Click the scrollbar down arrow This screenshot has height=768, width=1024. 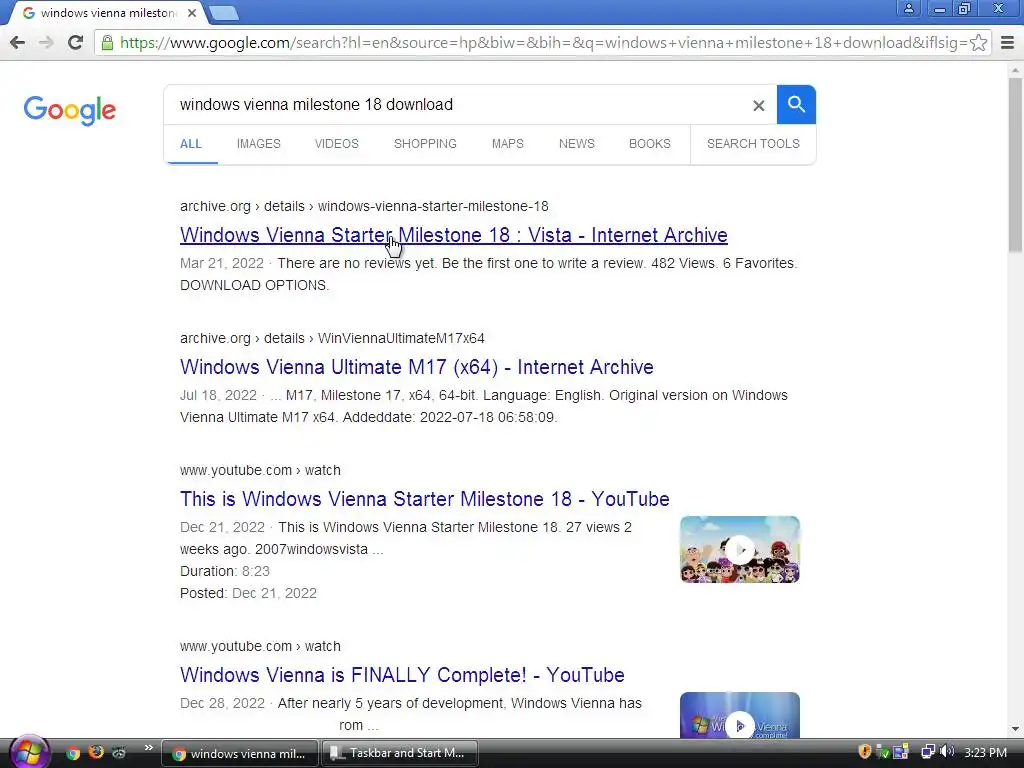tap(1015, 729)
